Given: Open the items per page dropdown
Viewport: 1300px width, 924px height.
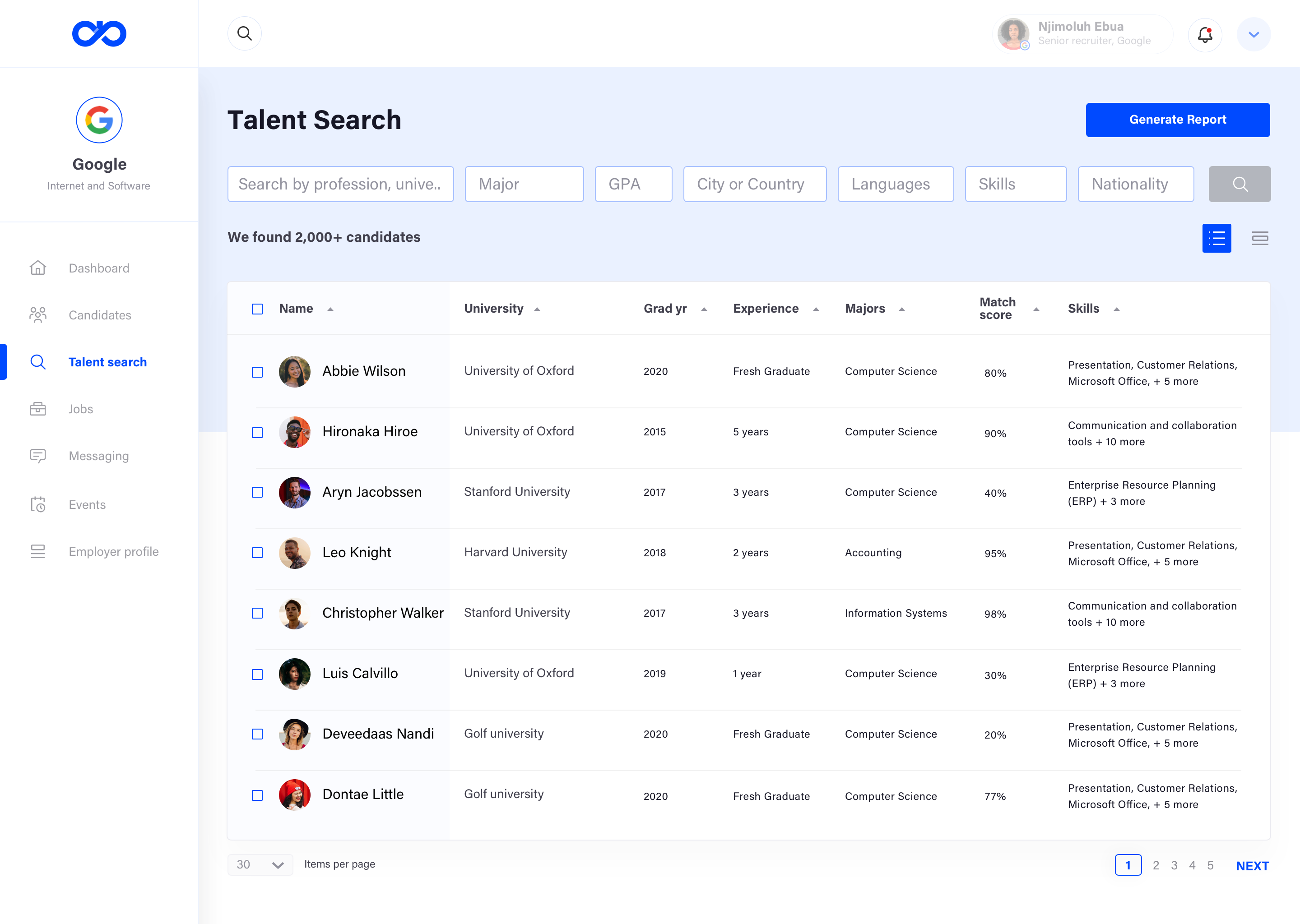Looking at the screenshot, I should pos(260,864).
